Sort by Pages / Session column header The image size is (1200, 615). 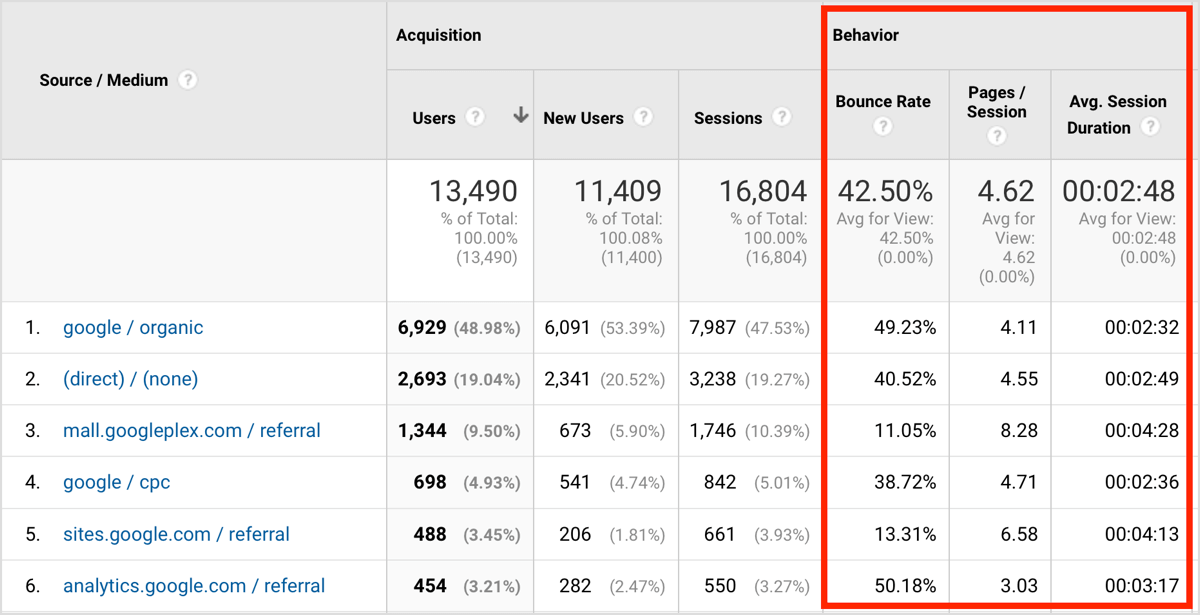(997, 102)
